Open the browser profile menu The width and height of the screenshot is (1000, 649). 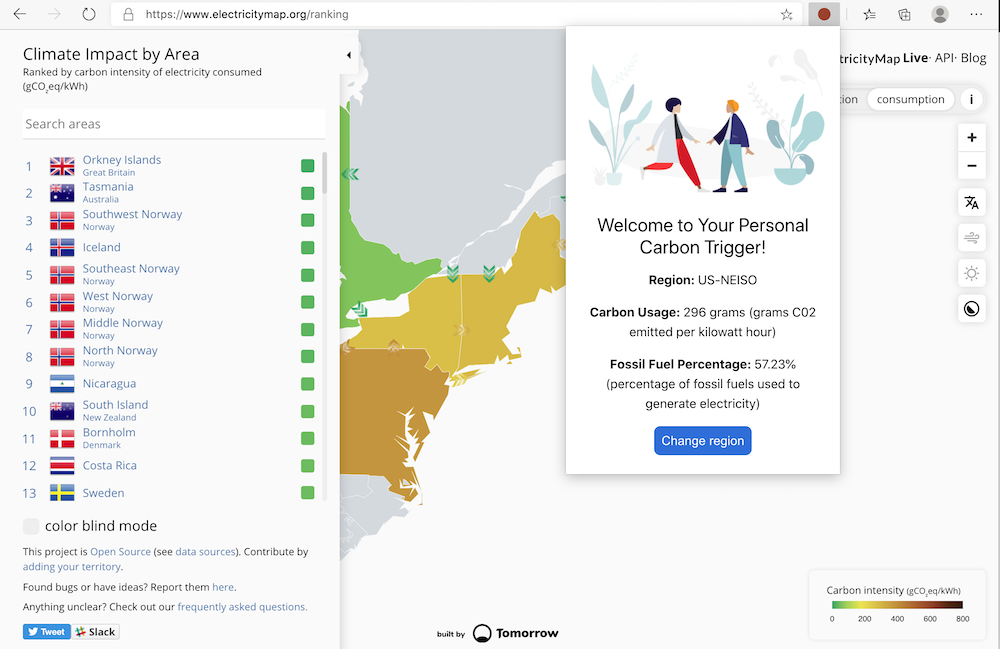pos(940,14)
